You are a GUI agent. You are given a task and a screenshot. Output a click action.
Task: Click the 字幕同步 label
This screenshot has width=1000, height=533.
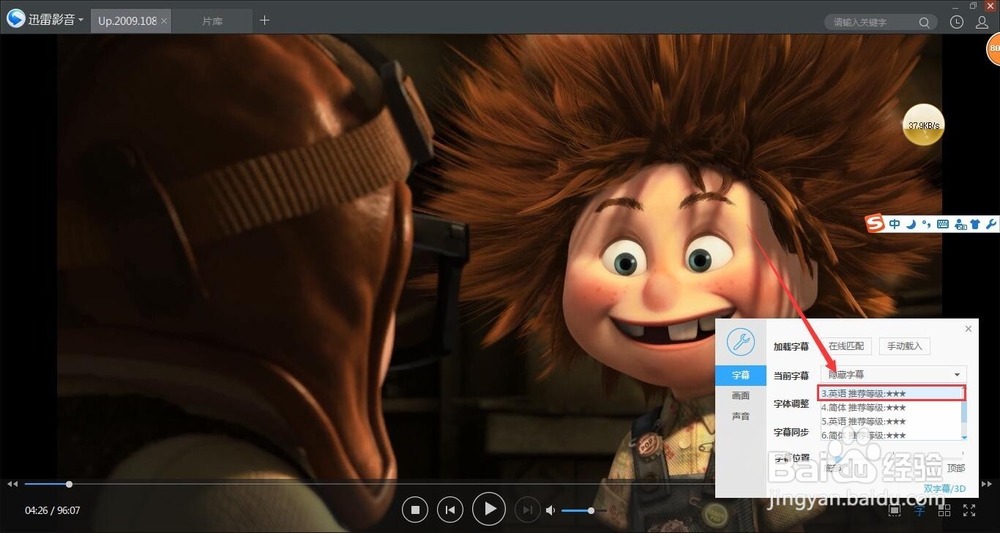pos(791,432)
